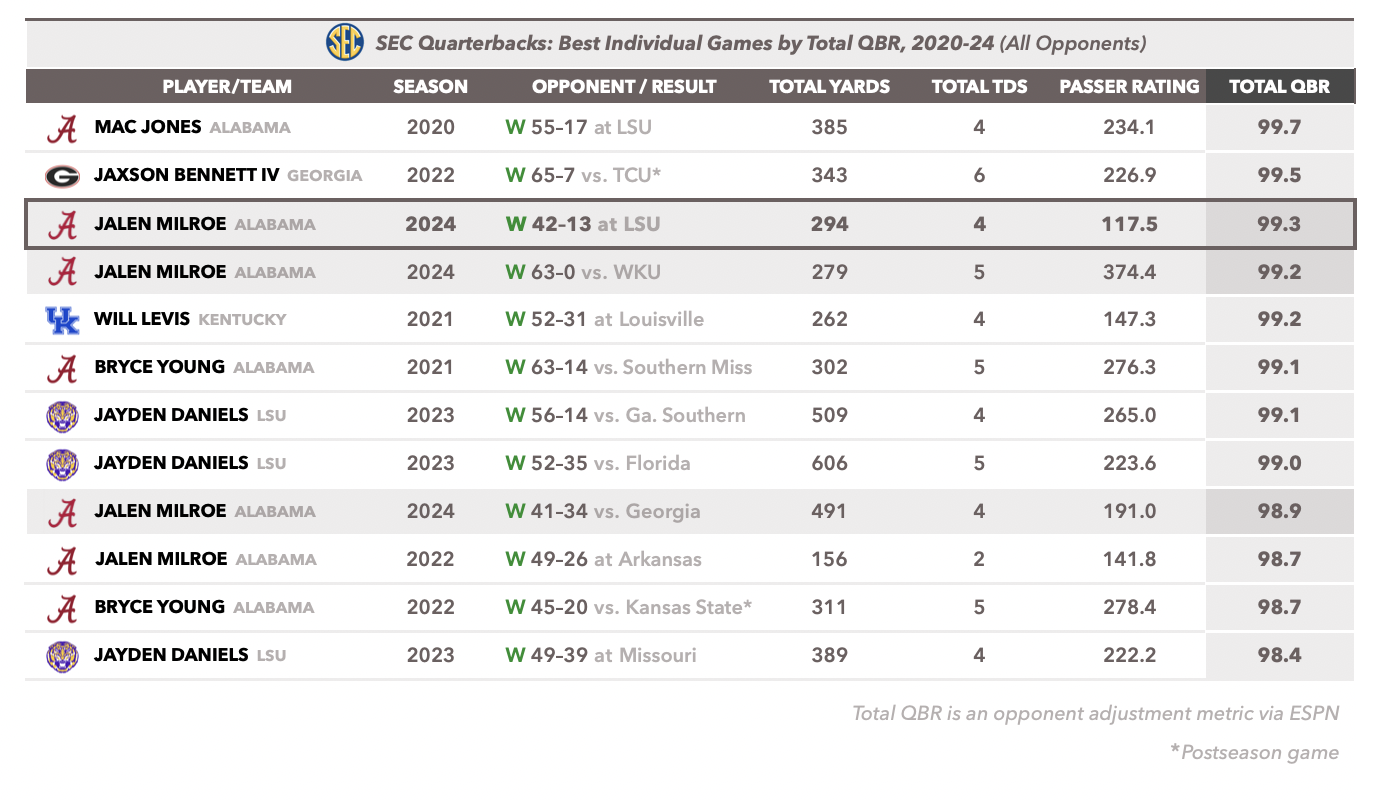Select the TOTAL YARDS column header
1400x800 pixels.
(x=829, y=86)
